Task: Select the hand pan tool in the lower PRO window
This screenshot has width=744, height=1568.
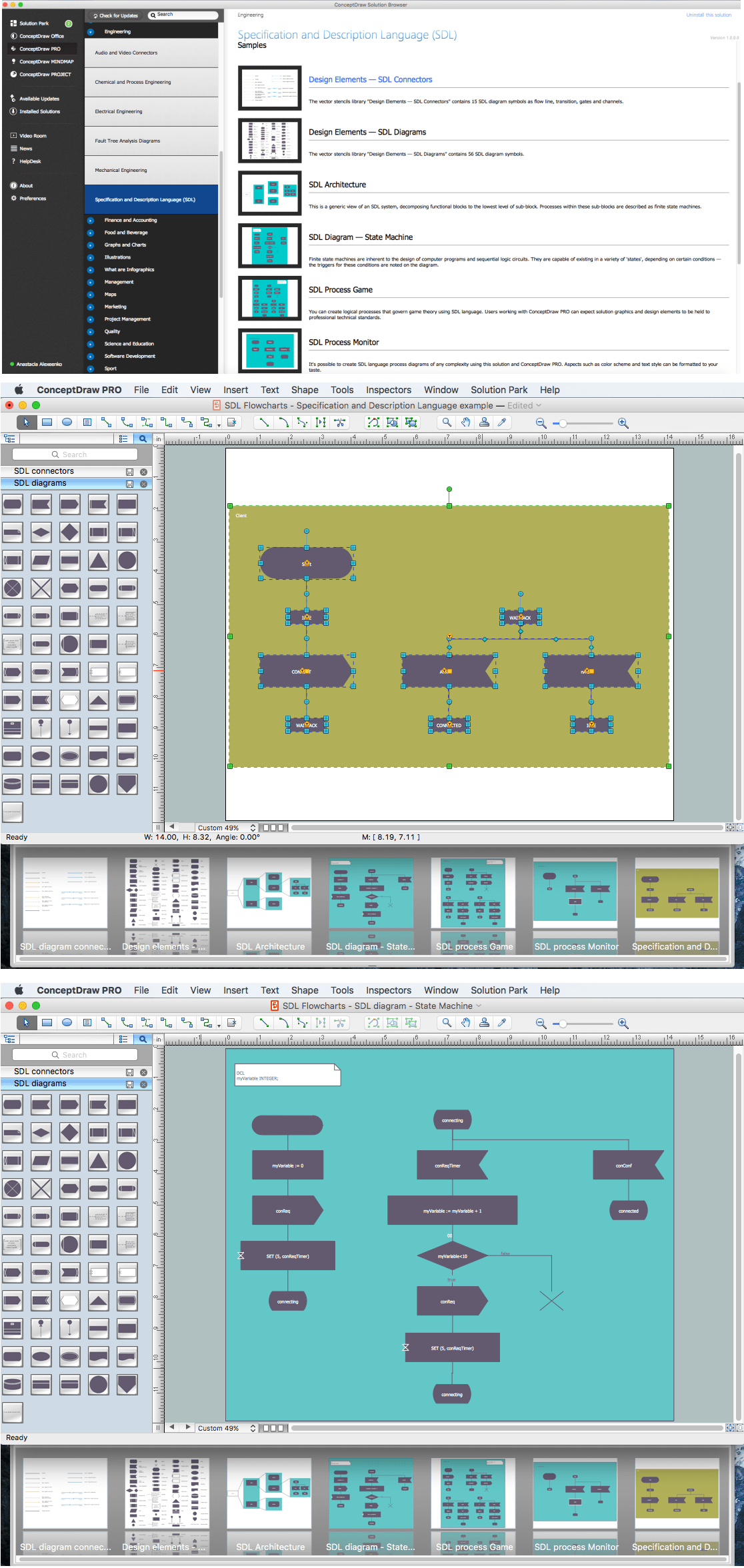Action: [465, 1023]
